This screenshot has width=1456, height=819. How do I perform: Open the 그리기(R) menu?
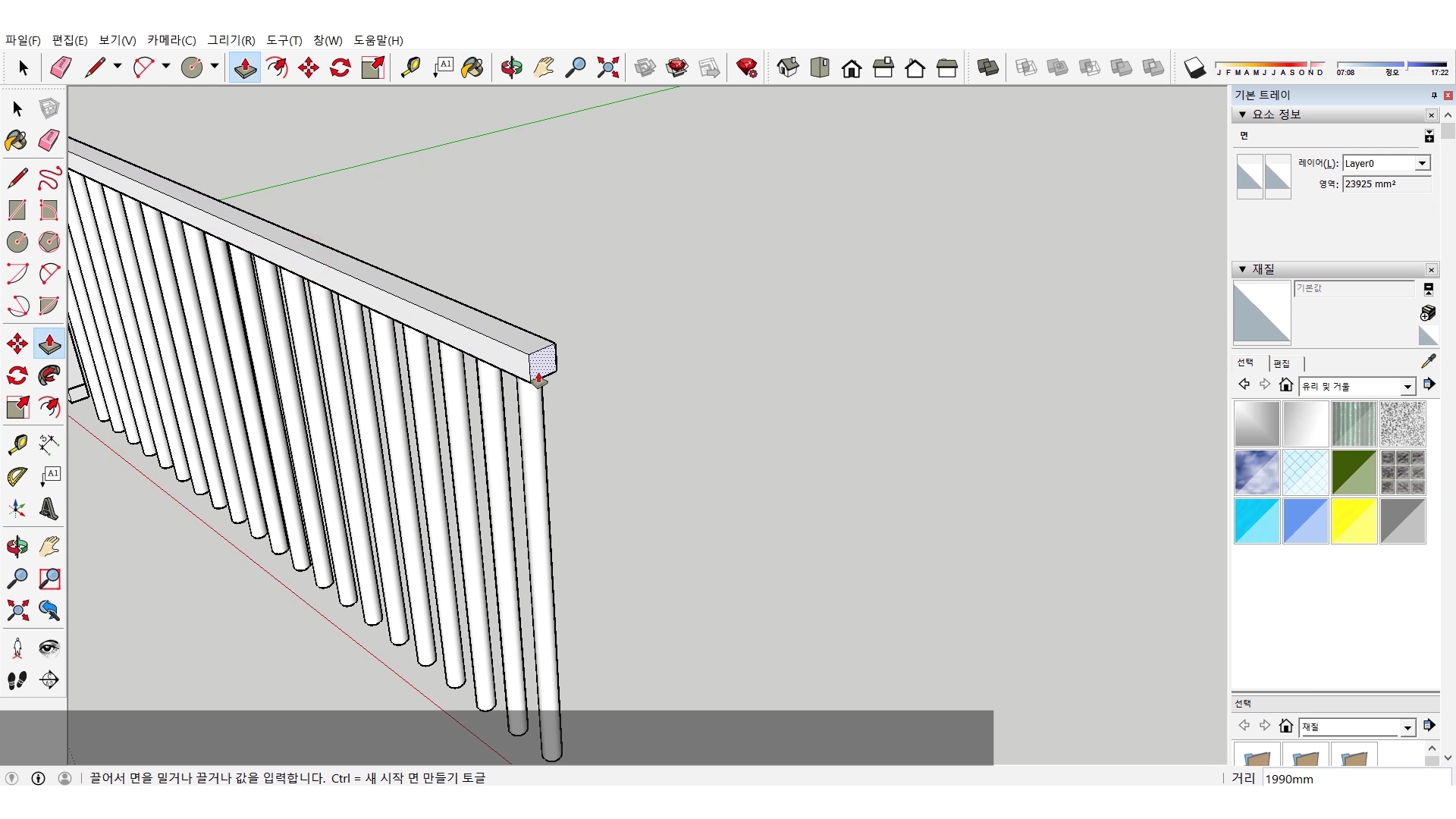click(x=231, y=40)
